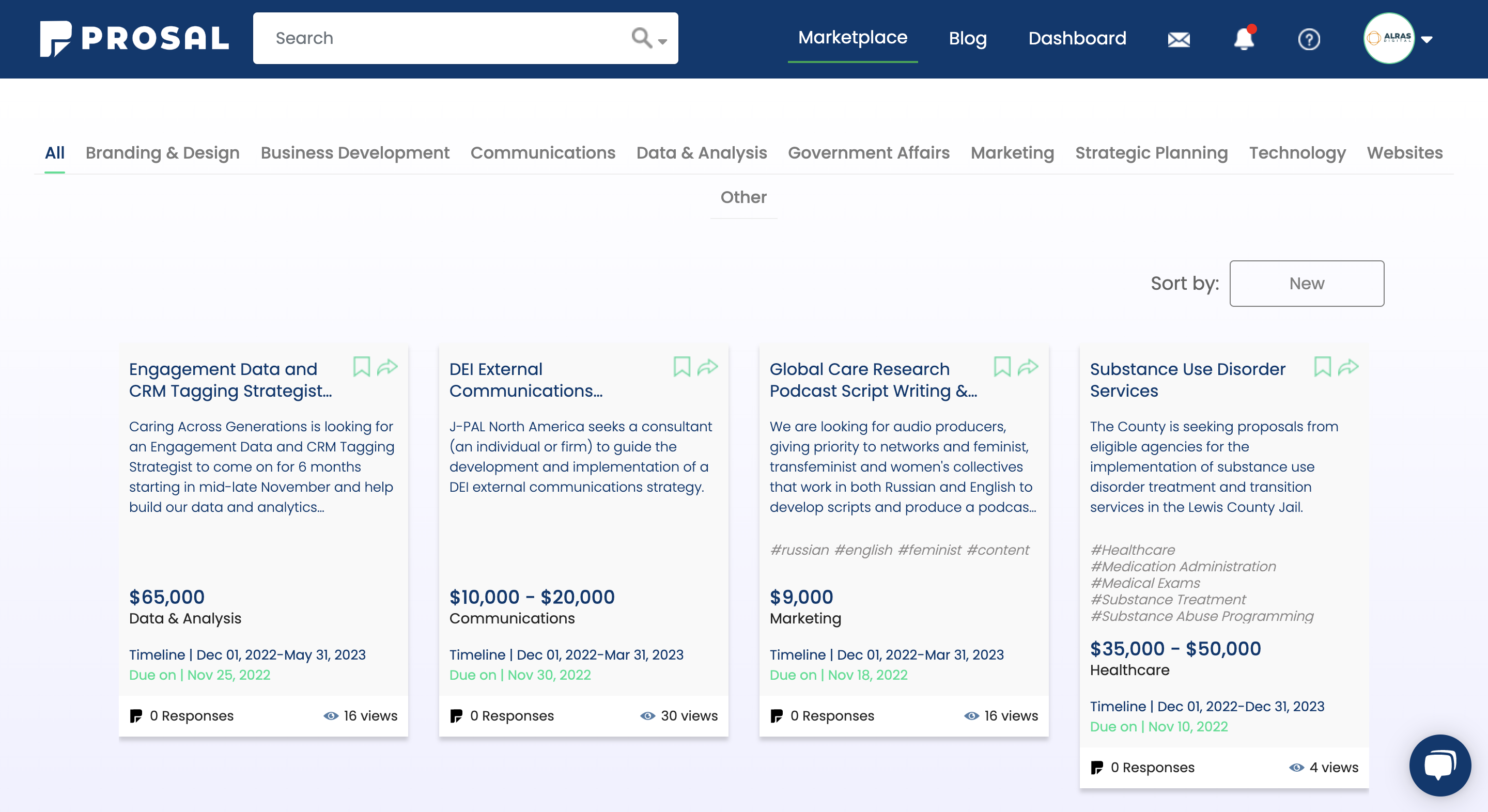This screenshot has width=1488, height=812.
Task: Open the Substance Use Disorder Services listing
Action: (1187, 380)
